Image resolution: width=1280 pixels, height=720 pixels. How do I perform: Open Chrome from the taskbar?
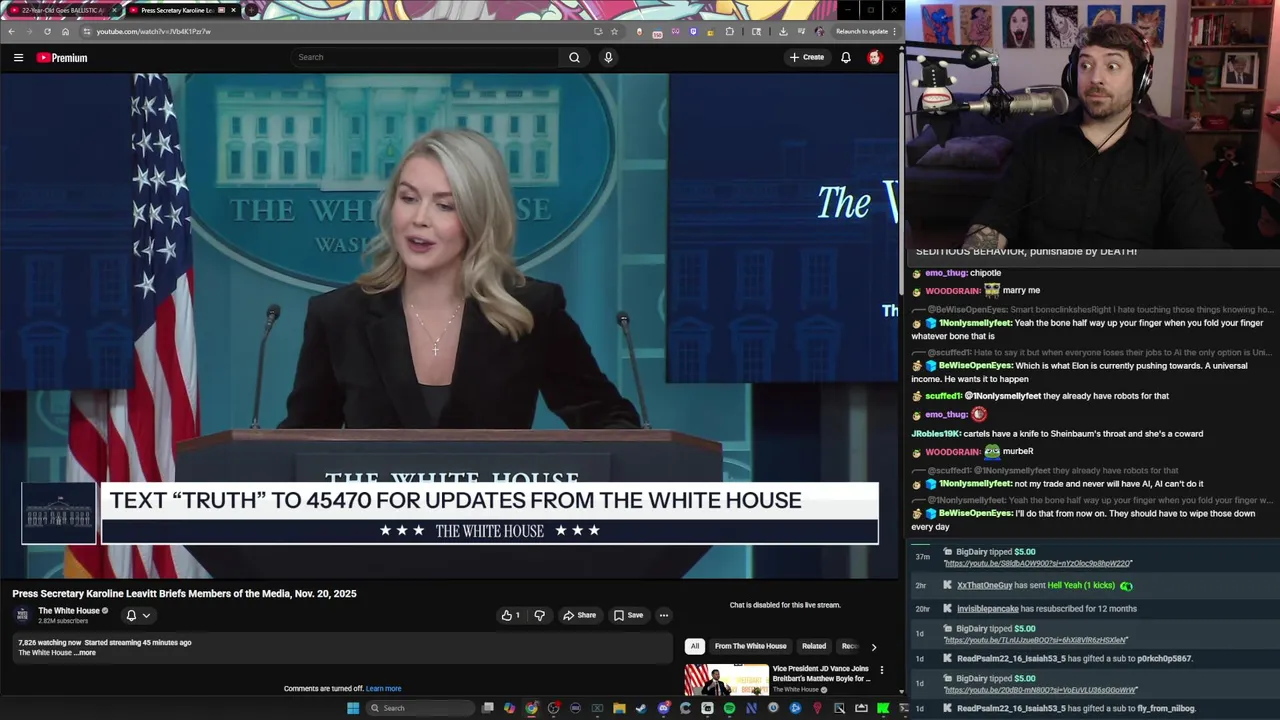(531, 708)
